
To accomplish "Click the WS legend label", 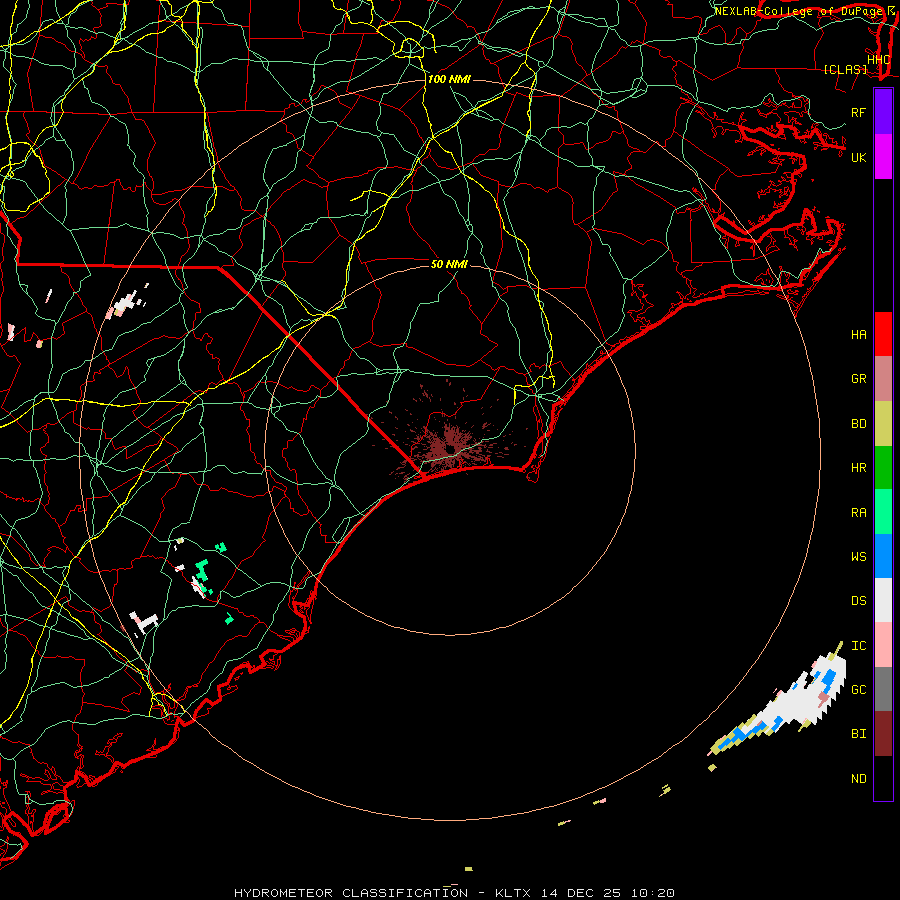I will [x=858, y=556].
